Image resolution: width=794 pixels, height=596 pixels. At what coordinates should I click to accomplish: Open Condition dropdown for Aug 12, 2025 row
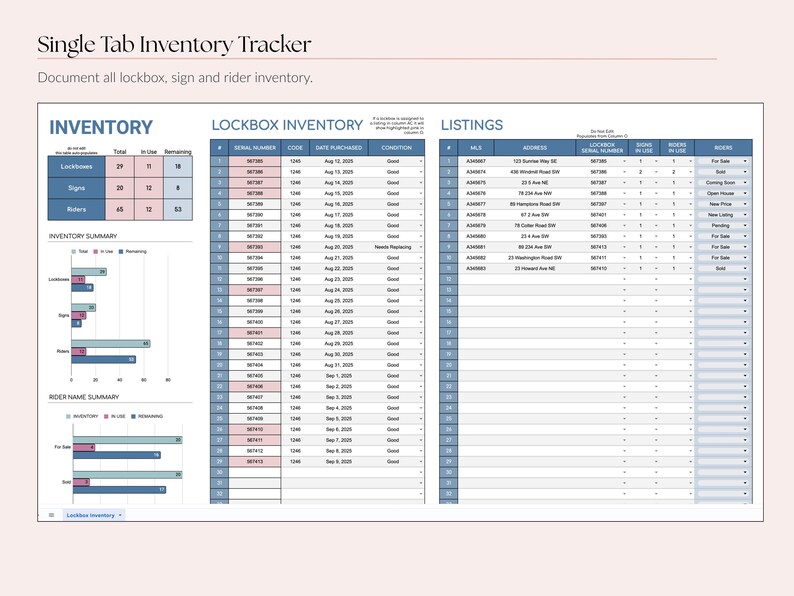pos(421,161)
